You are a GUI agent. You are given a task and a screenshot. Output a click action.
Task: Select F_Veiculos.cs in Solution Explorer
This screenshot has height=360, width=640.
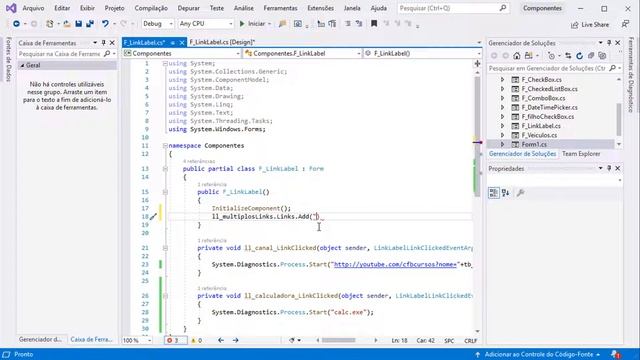coord(539,135)
